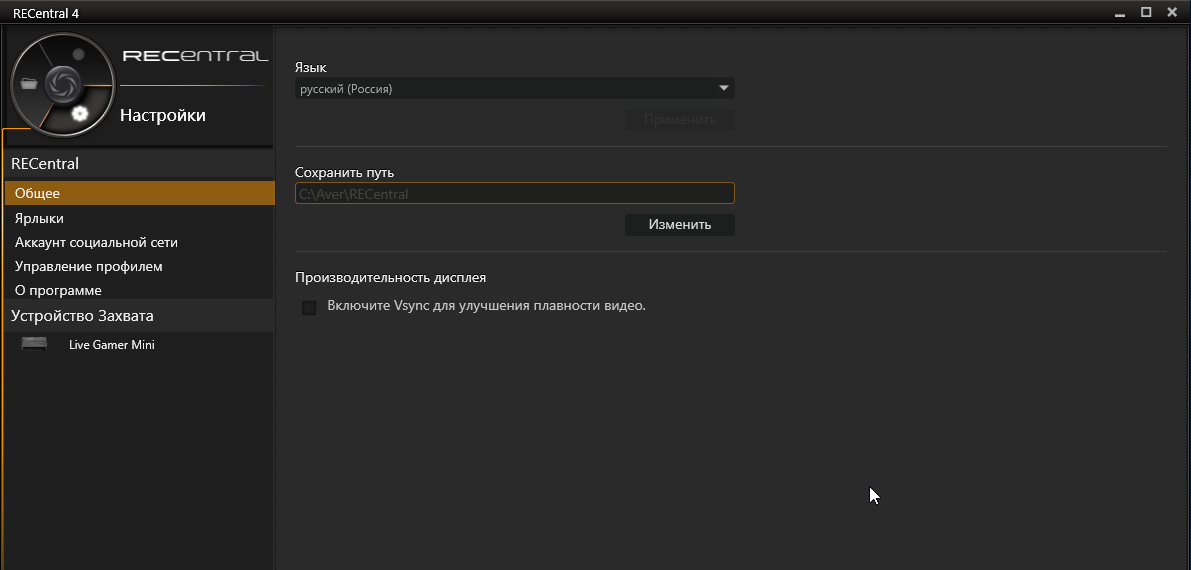Screen dimensions: 1191x570
Task: Click the gear settings icon in the wheel
Action: pyautogui.click(x=80, y=113)
